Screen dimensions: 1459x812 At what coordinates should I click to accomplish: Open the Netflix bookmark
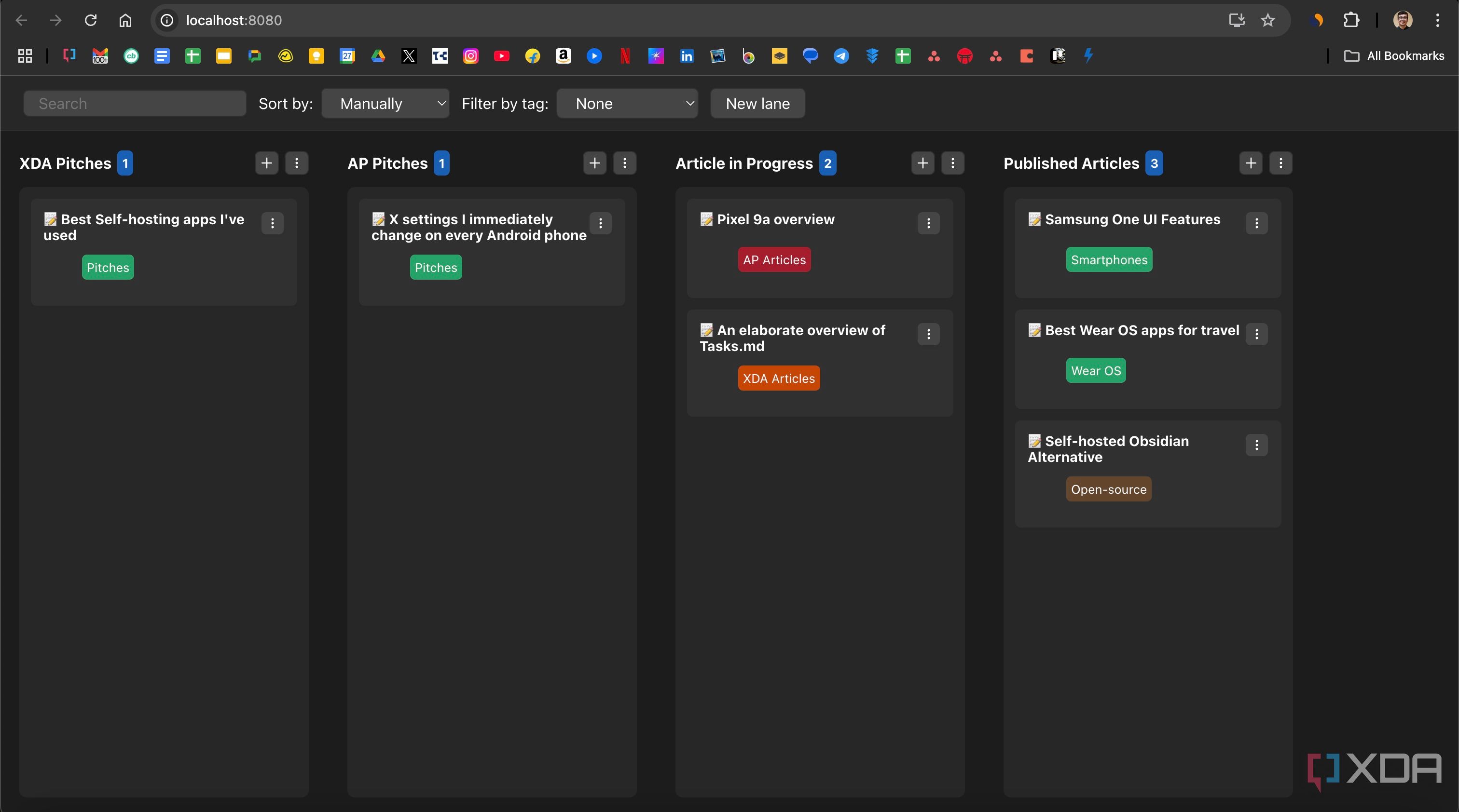click(625, 55)
